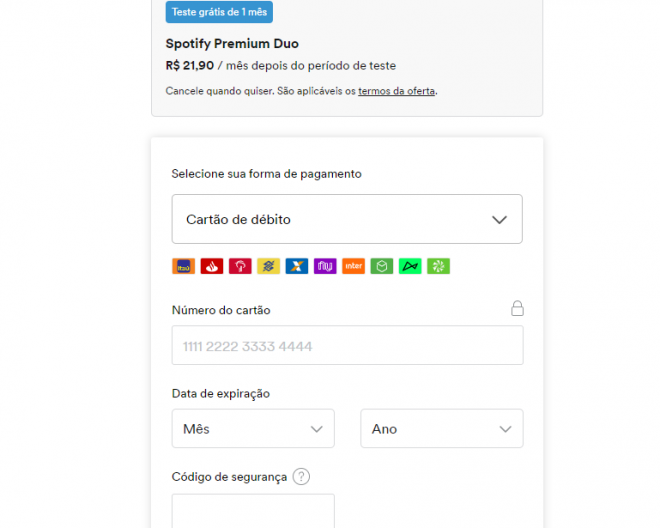Open the Cartão de débito payment dropdown

point(347,219)
